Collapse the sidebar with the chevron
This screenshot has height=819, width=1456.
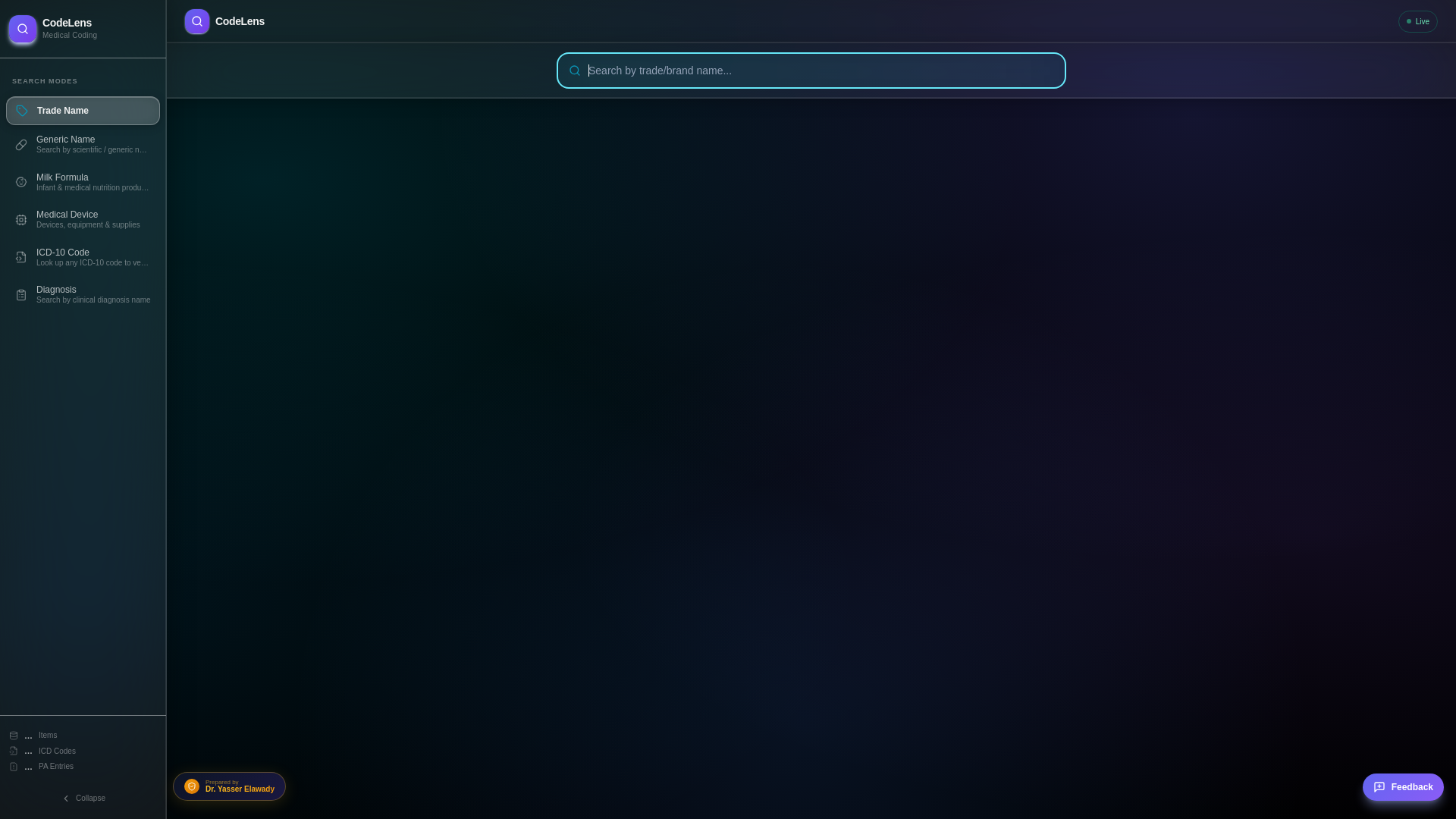pos(66,799)
